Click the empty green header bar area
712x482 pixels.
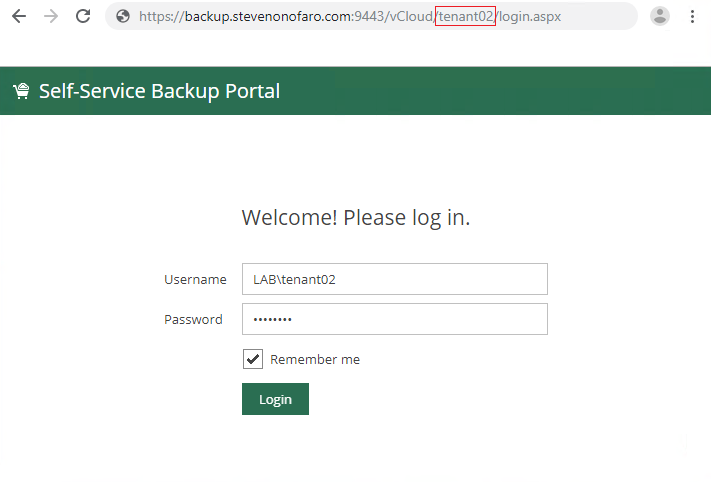500,92
